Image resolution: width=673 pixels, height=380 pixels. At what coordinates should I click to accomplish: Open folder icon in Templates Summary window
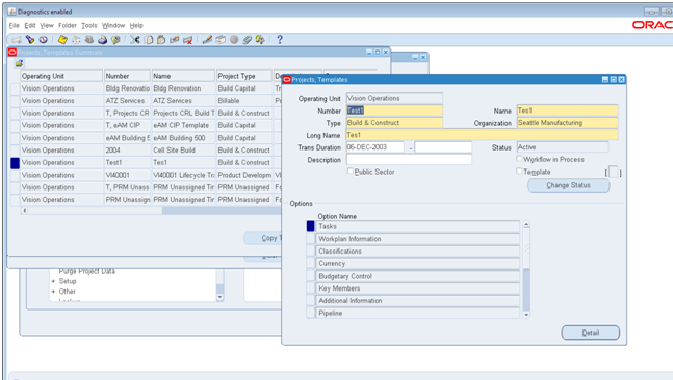[19, 64]
